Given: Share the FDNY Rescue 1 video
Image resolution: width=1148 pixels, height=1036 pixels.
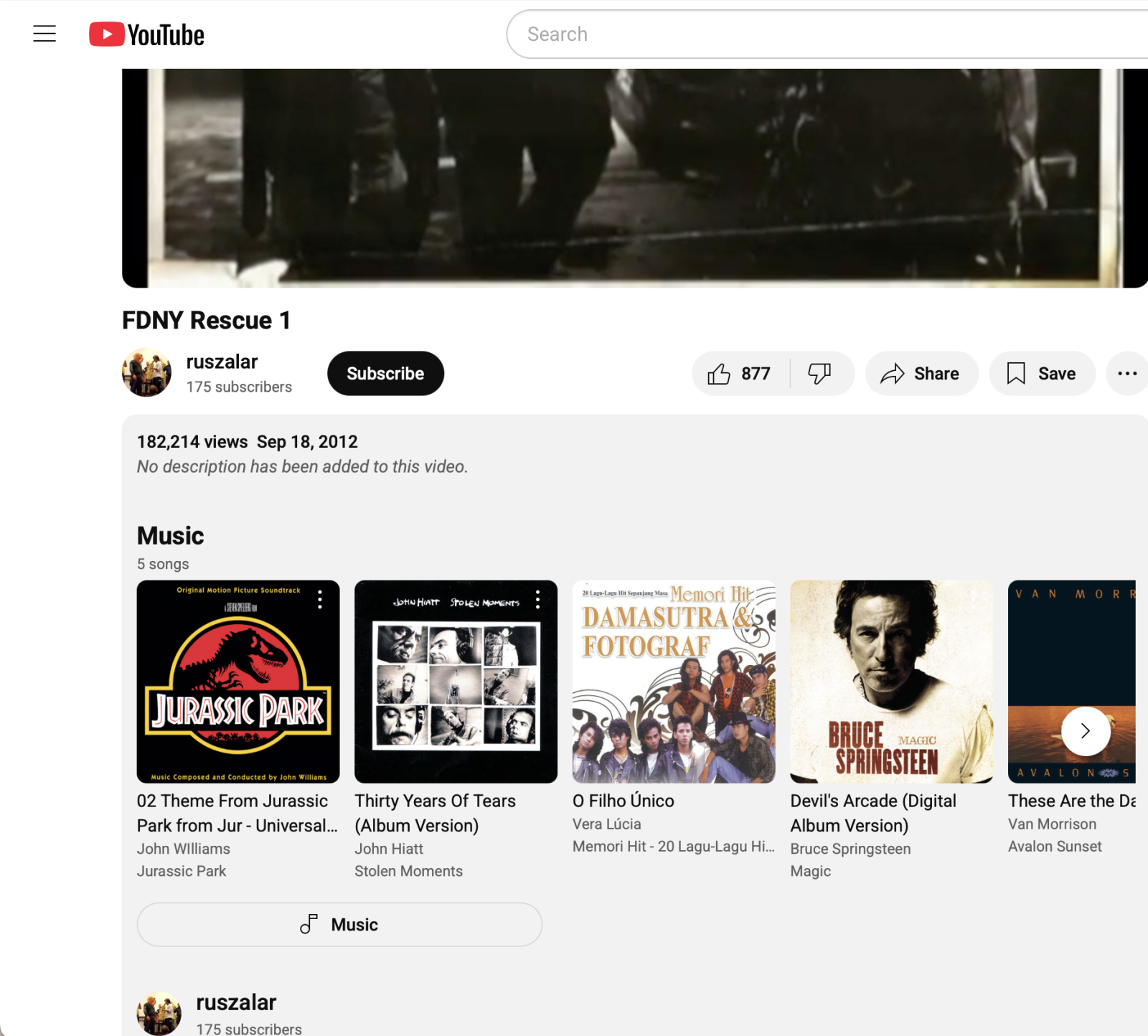Looking at the screenshot, I should tap(921, 373).
